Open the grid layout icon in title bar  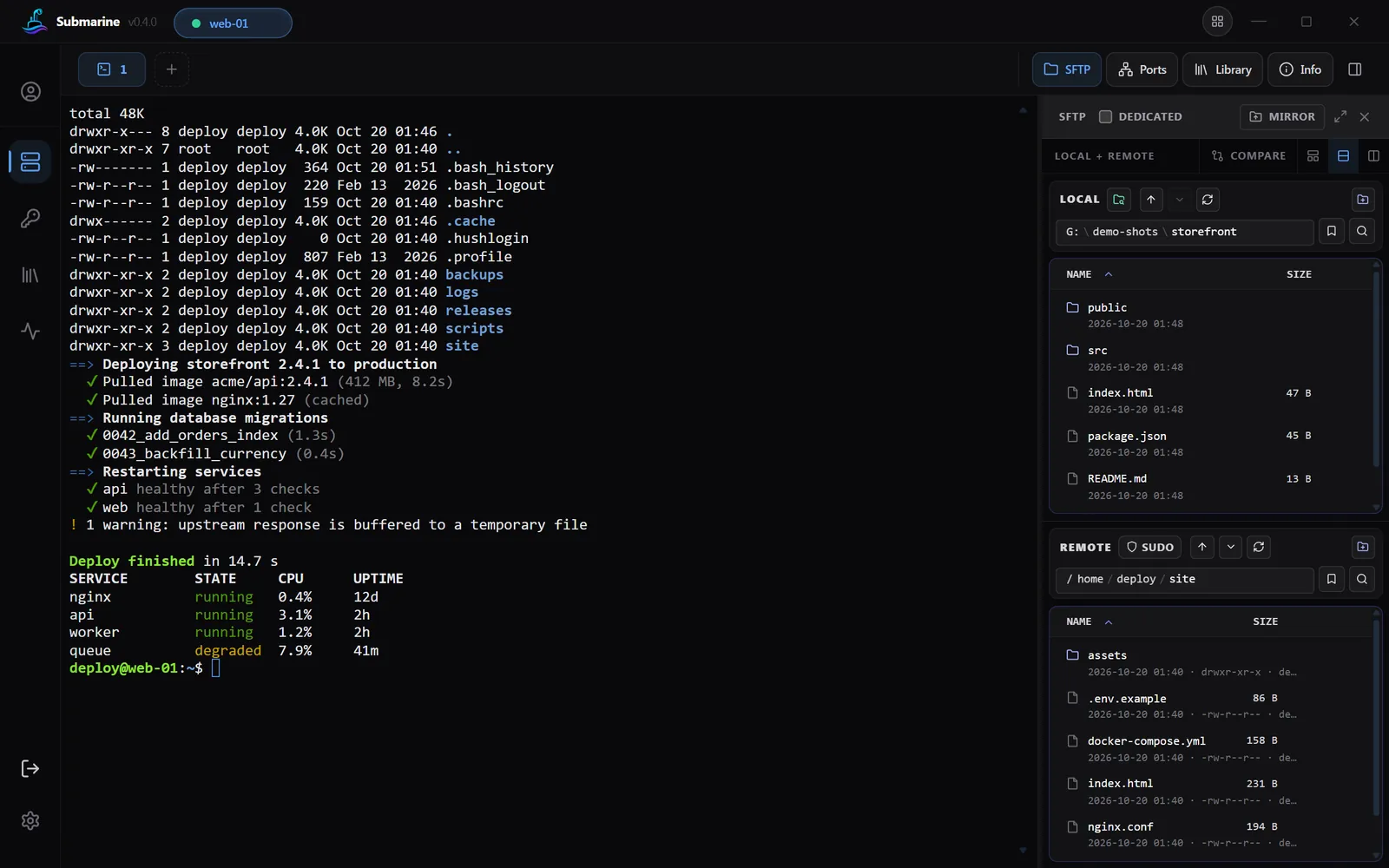click(x=1217, y=22)
